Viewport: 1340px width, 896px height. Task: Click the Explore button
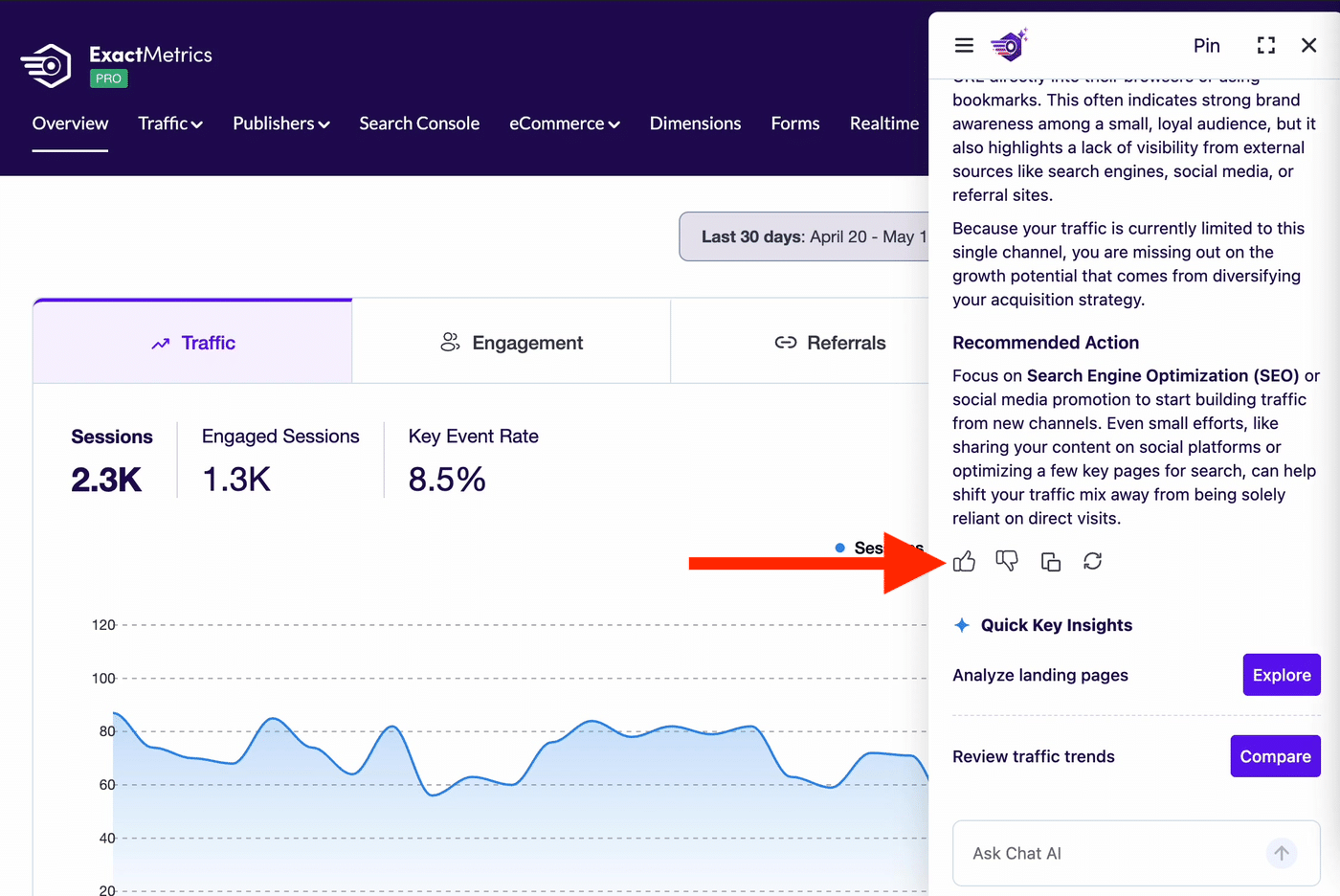[x=1282, y=675]
